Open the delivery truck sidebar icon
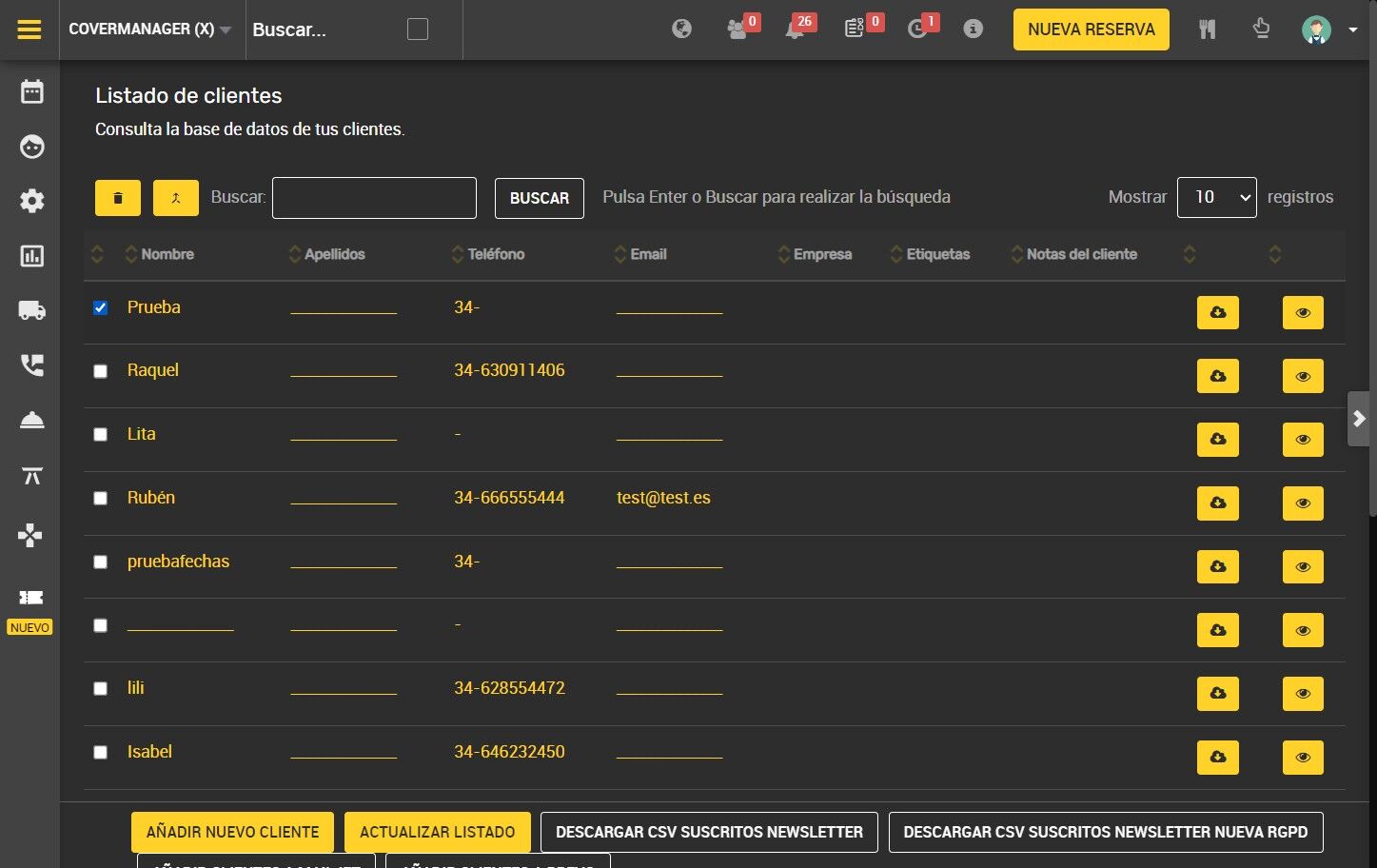 32,310
